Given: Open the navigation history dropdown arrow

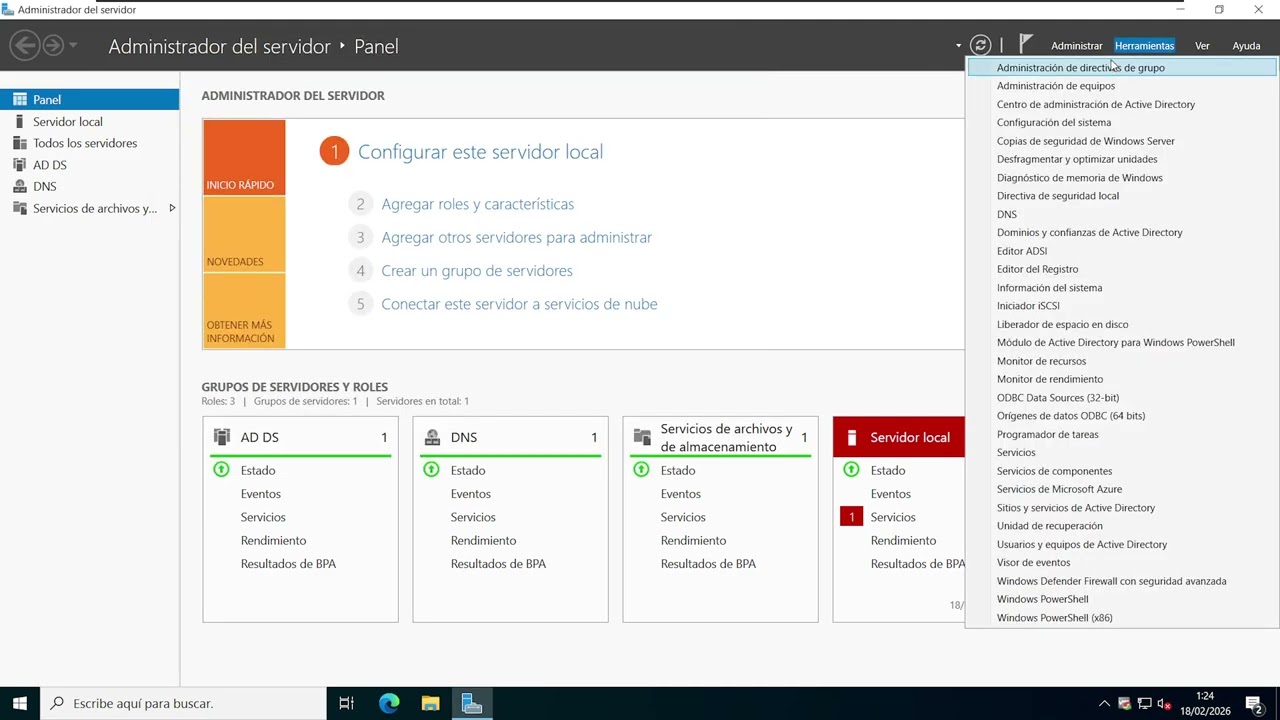Looking at the screenshot, I should (73, 45).
